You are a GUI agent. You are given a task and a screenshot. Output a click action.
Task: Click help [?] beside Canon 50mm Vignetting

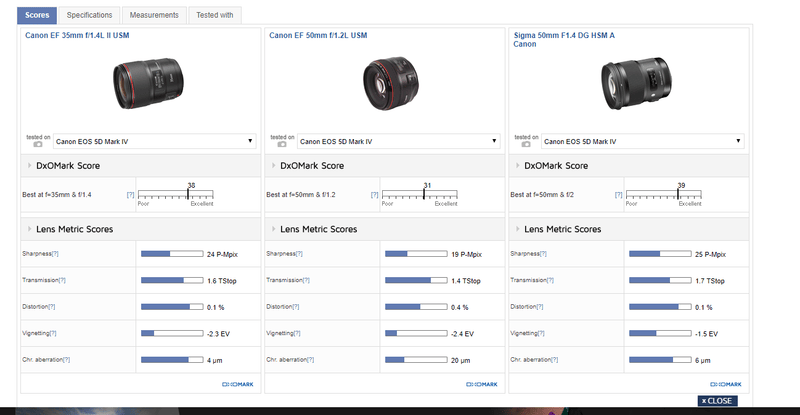click(x=297, y=332)
